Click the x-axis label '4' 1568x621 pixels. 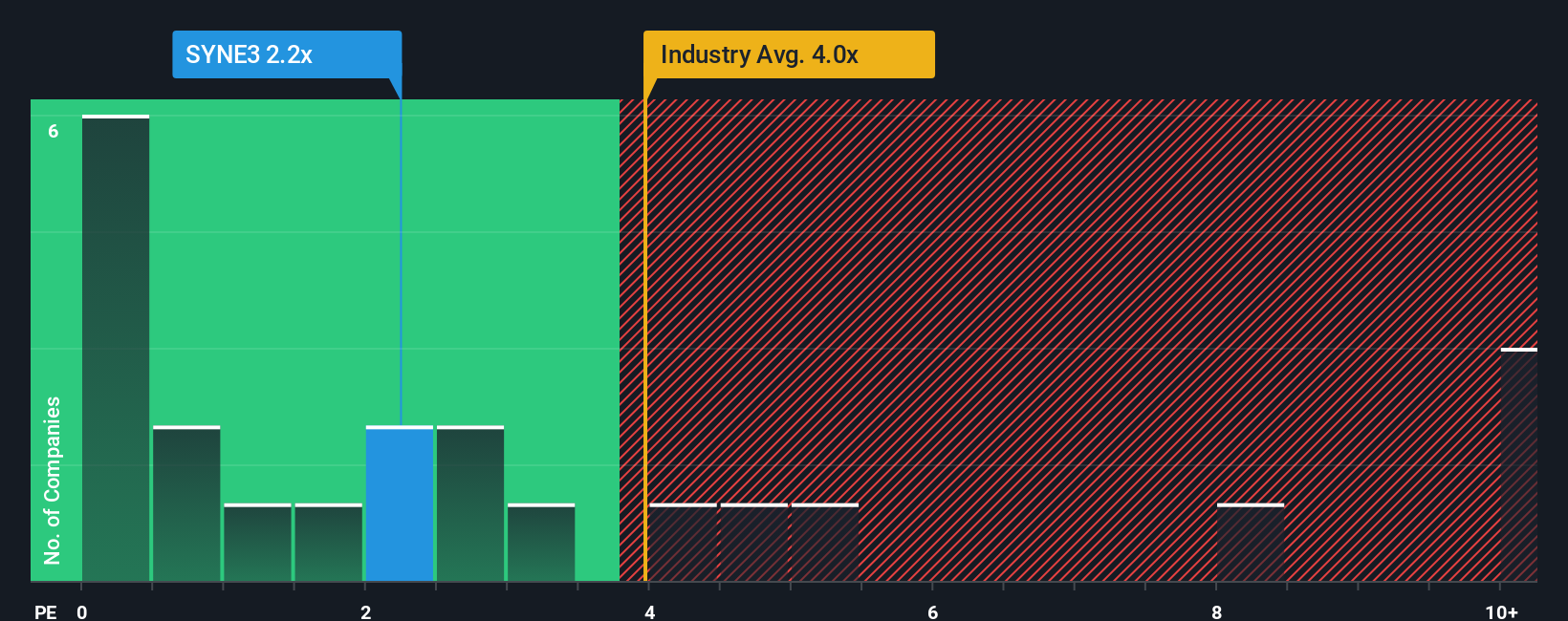[x=649, y=612]
